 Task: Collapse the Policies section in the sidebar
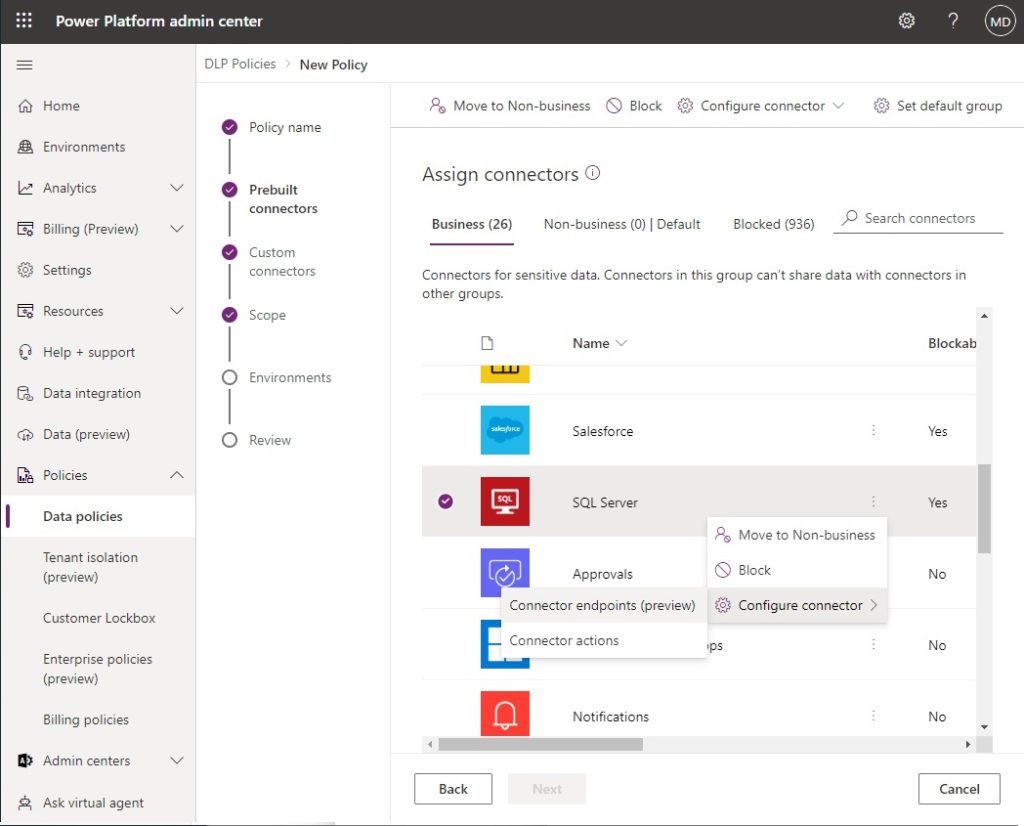(x=176, y=475)
